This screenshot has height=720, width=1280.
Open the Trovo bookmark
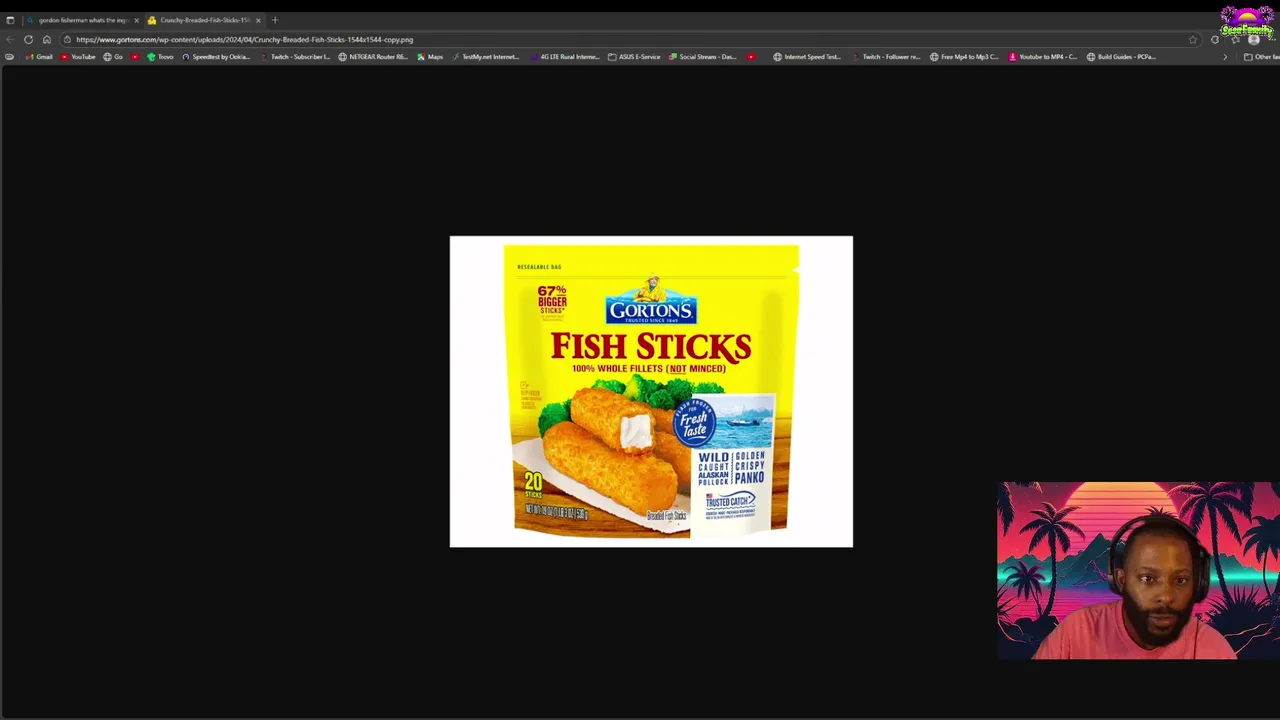pyautogui.click(x=160, y=57)
